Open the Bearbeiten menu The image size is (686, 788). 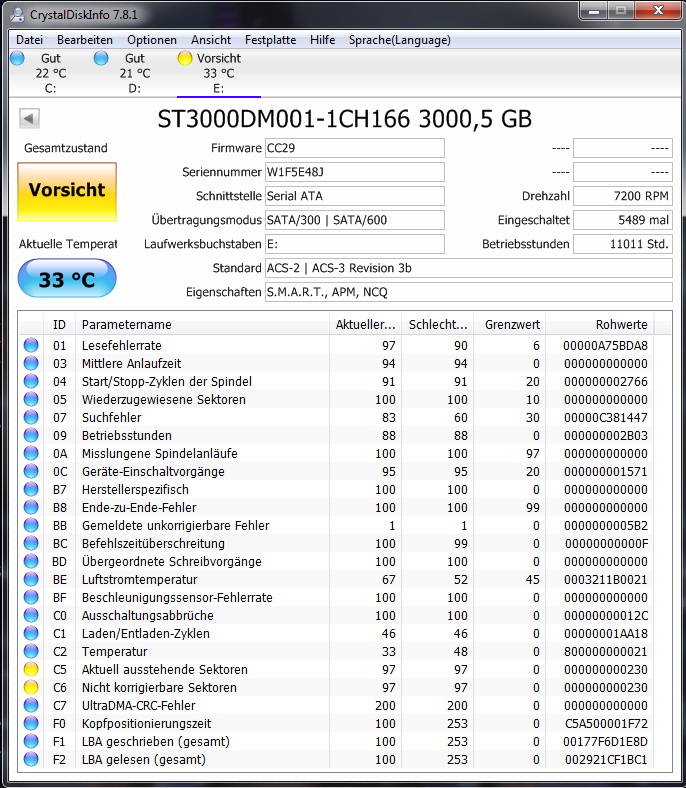coord(84,40)
